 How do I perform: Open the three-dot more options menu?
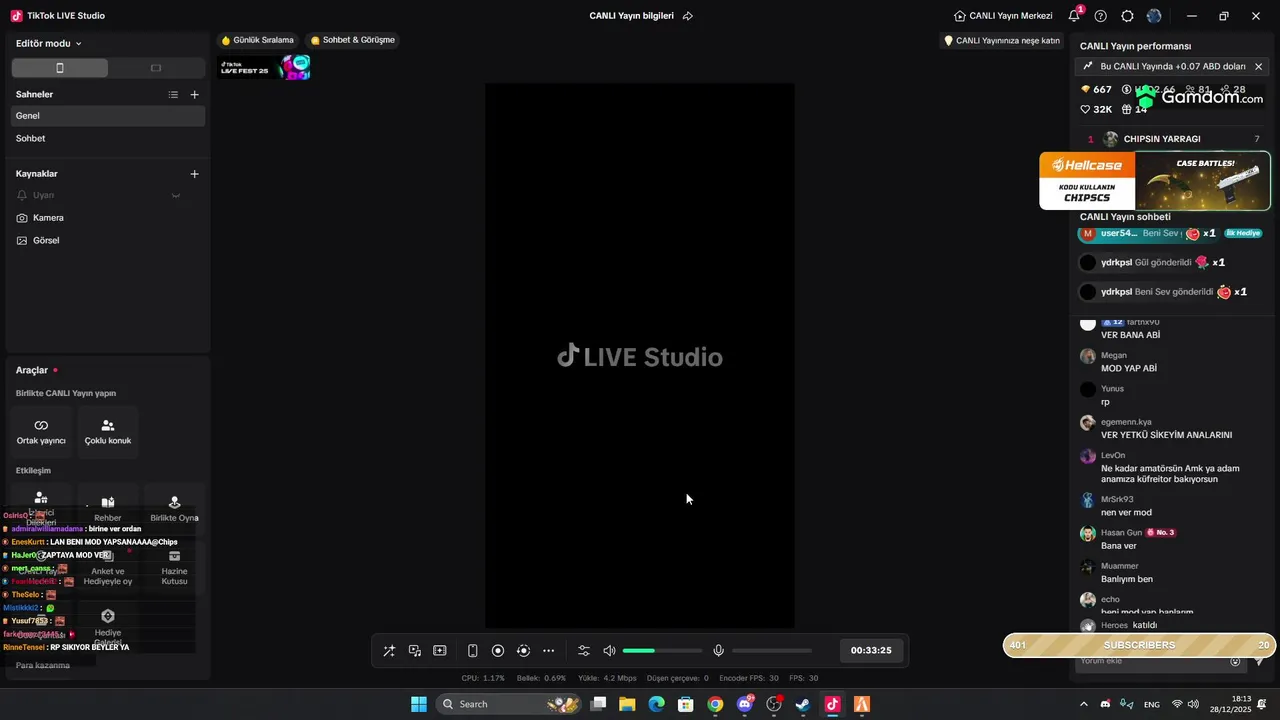[x=548, y=651]
